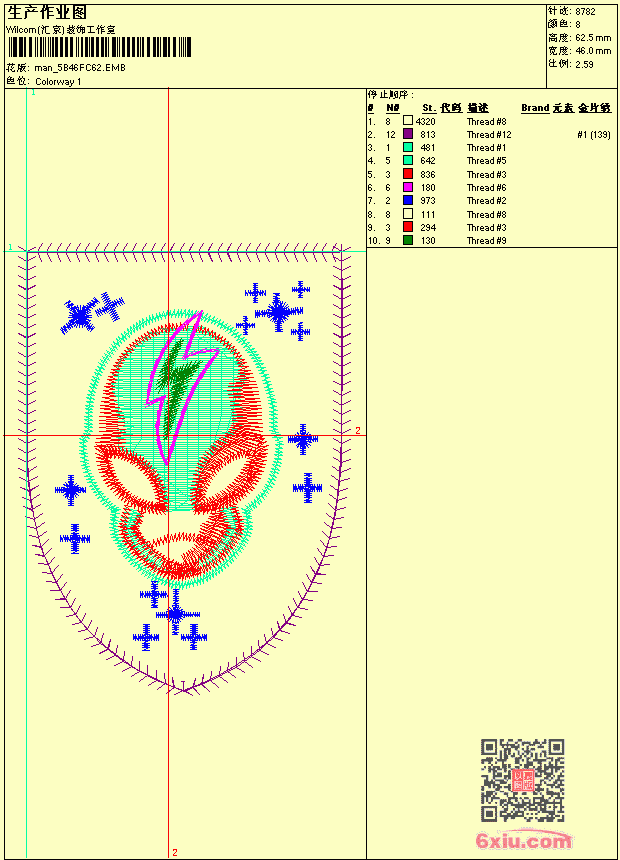Viewport: 620px width, 860px height.
Task: Click the Thread #5 description
Action: tap(487, 161)
